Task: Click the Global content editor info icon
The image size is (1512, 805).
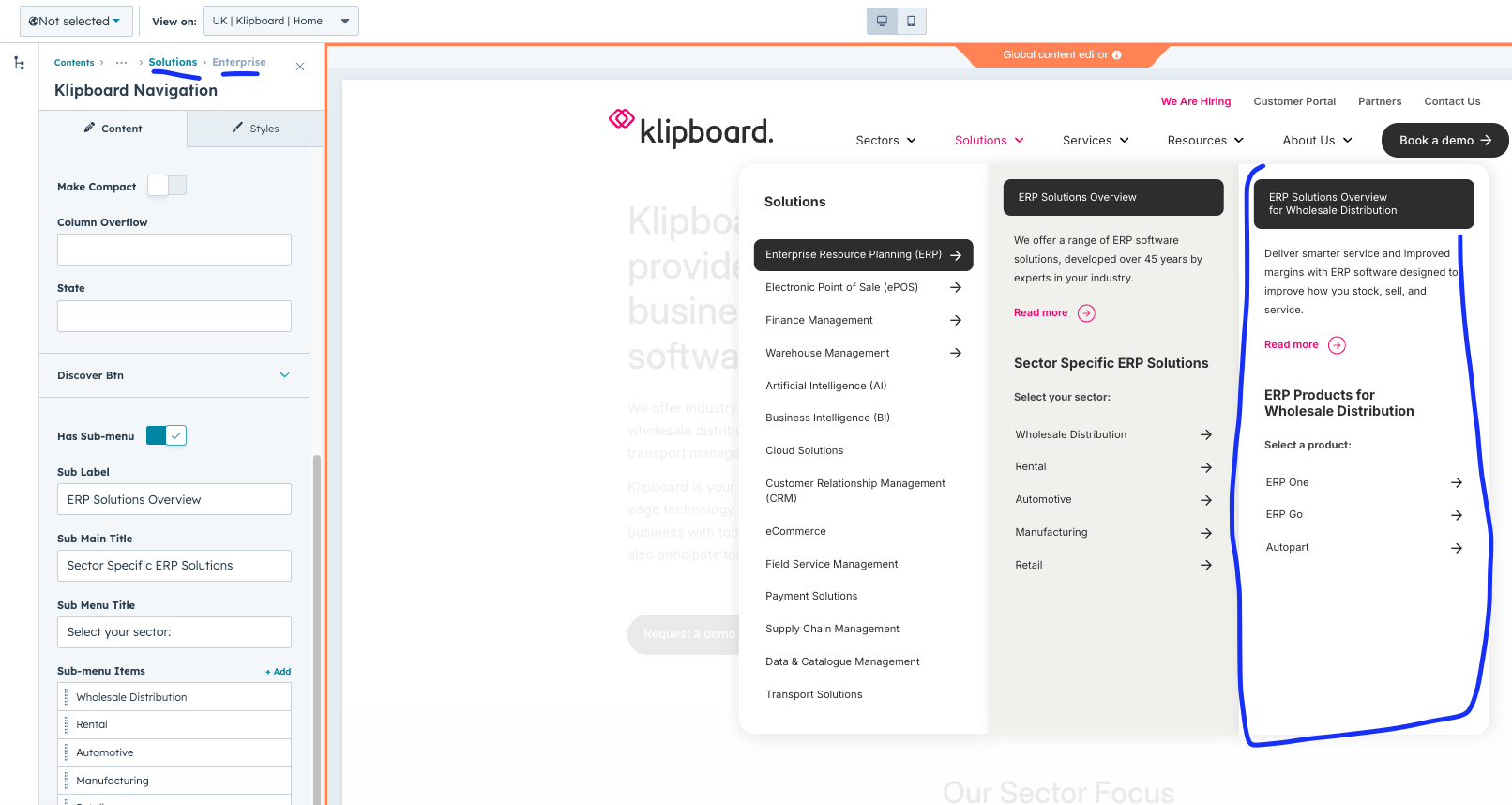Action: (1116, 55)
